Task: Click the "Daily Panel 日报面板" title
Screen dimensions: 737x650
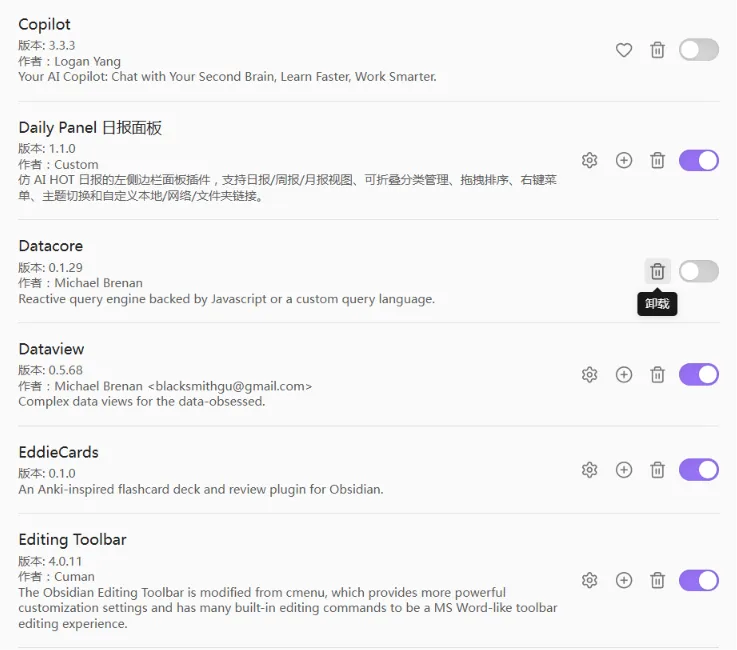Action: pyautogui.click(x=90, y=128)
